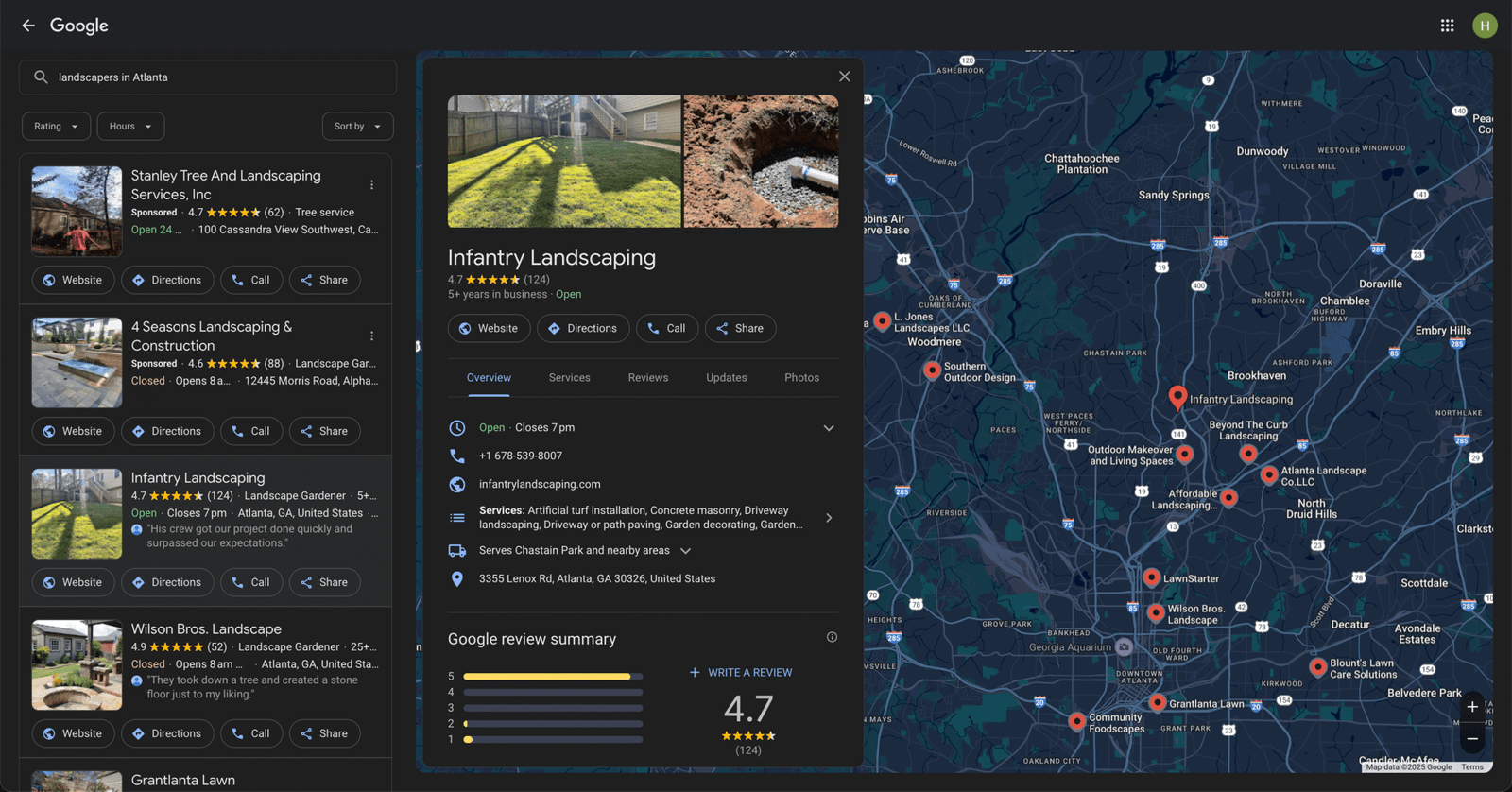
Task: Click Write a Review
Action: [x=741, y=673]
